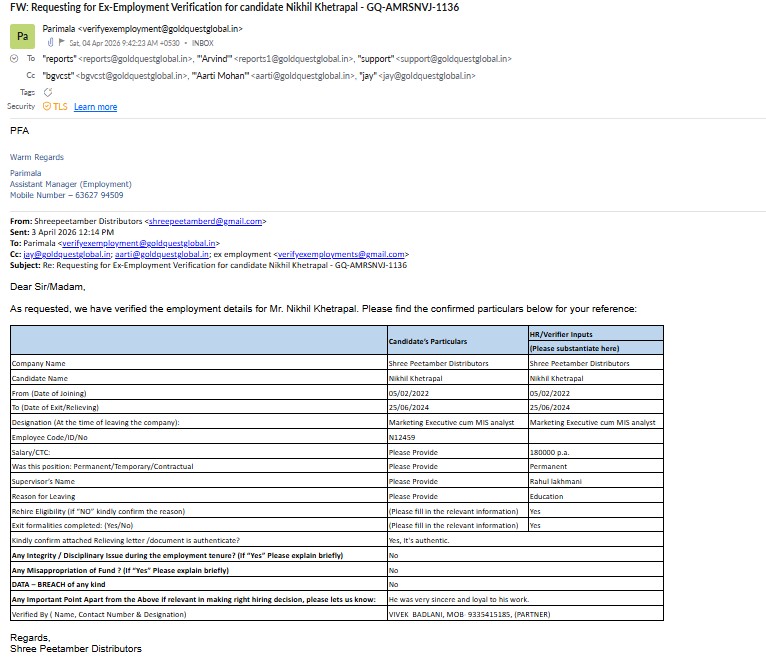The image size is (766, 658).
Task: Click jay@goldquestglobal.in link in forwarded Cc
Action: 67,255
